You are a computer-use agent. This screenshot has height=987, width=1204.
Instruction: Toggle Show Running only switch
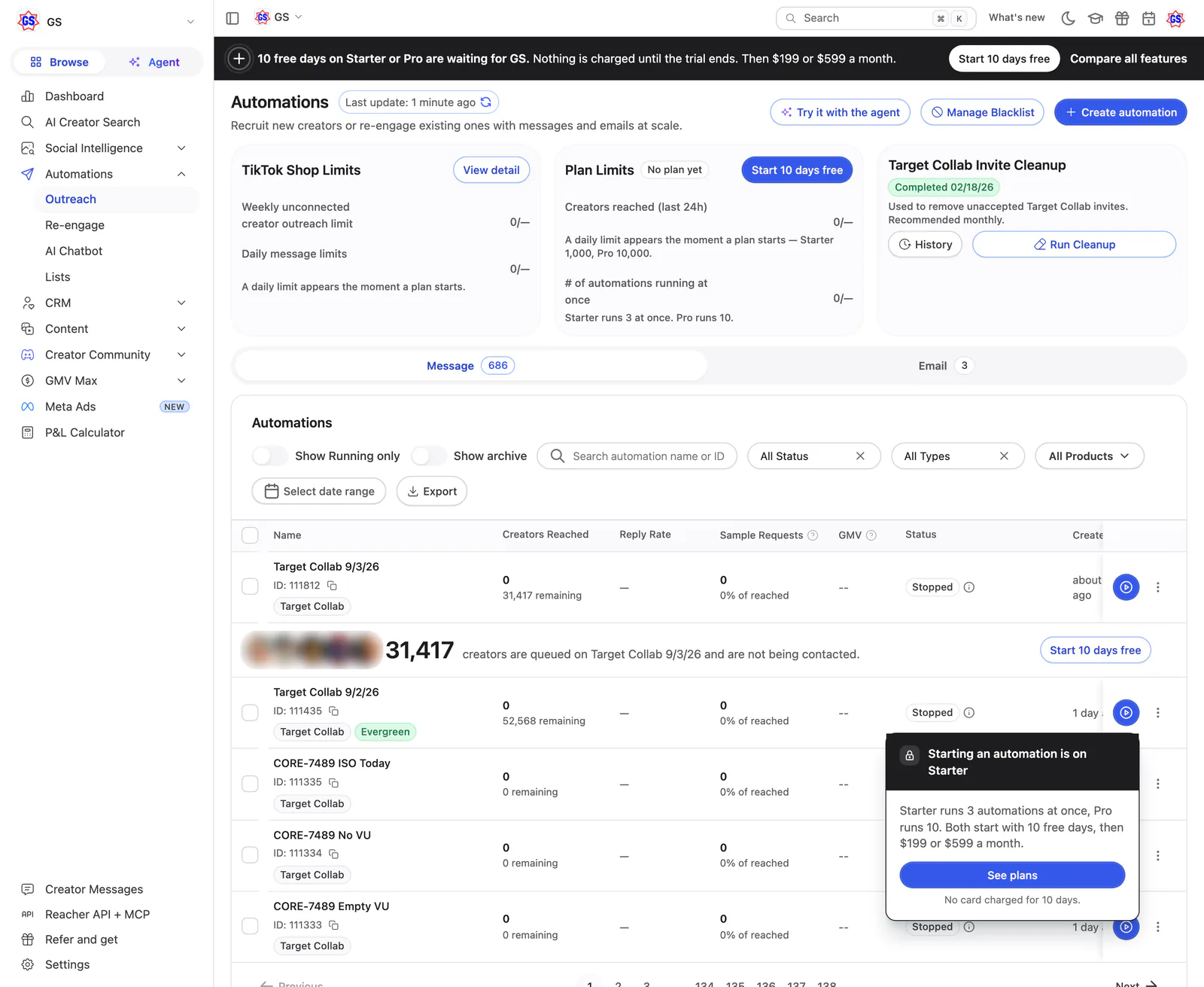tap(270, 456)
